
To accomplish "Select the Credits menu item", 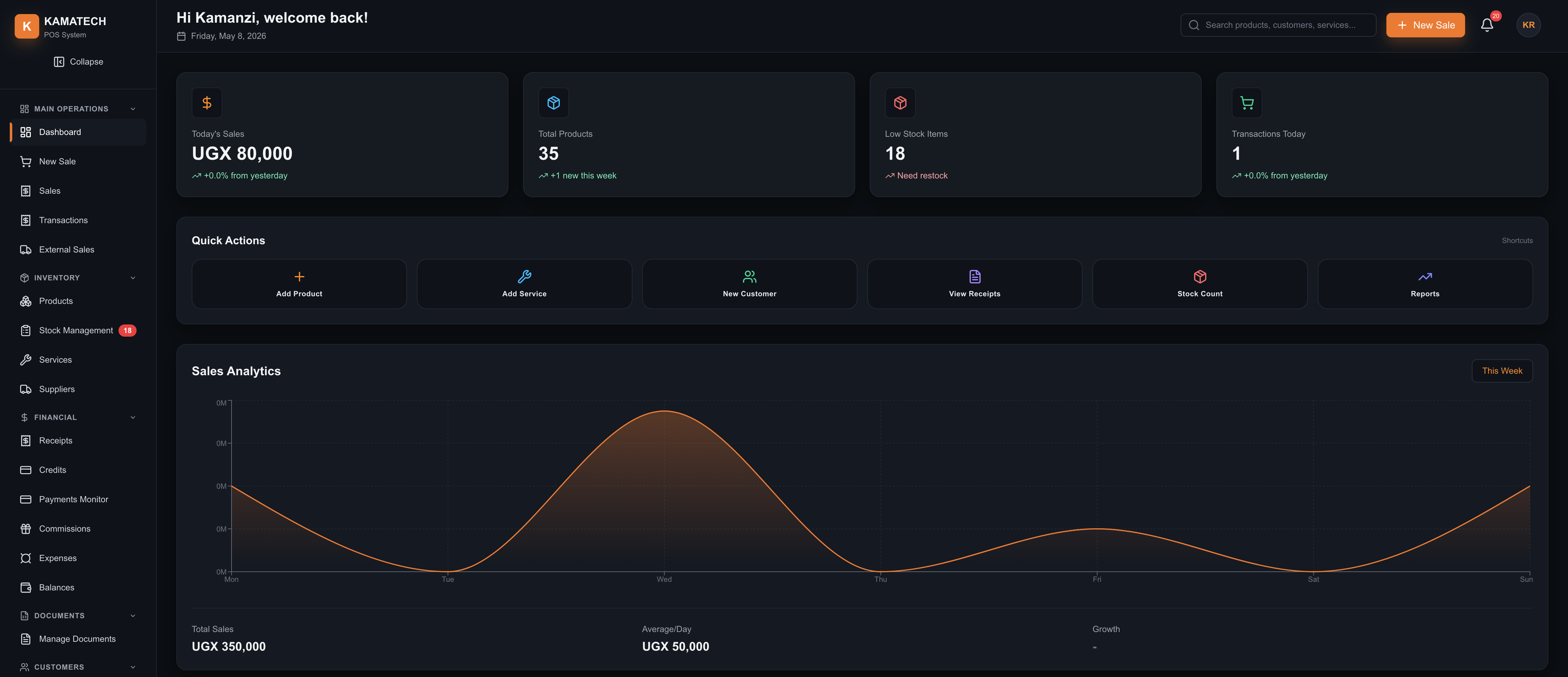I will [x=78, y=470].
